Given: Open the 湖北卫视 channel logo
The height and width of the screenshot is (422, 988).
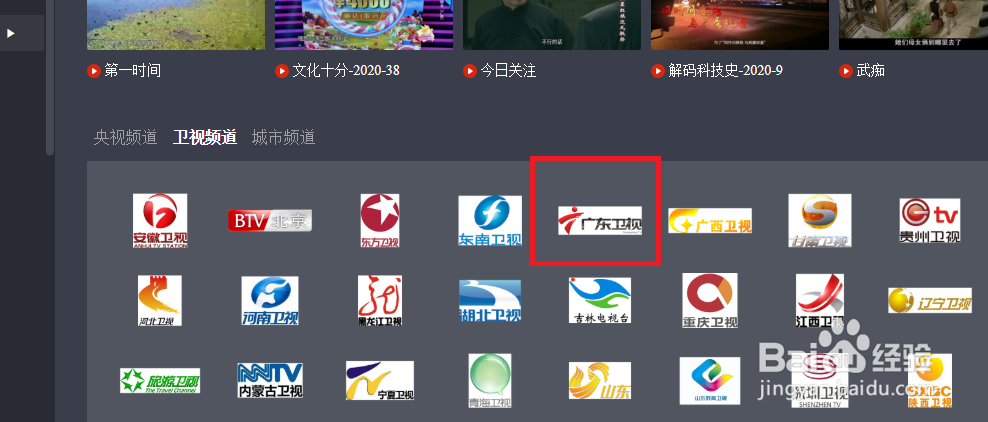Looking at the screenshot, I should pyautogui.click(x=490, y=300).
